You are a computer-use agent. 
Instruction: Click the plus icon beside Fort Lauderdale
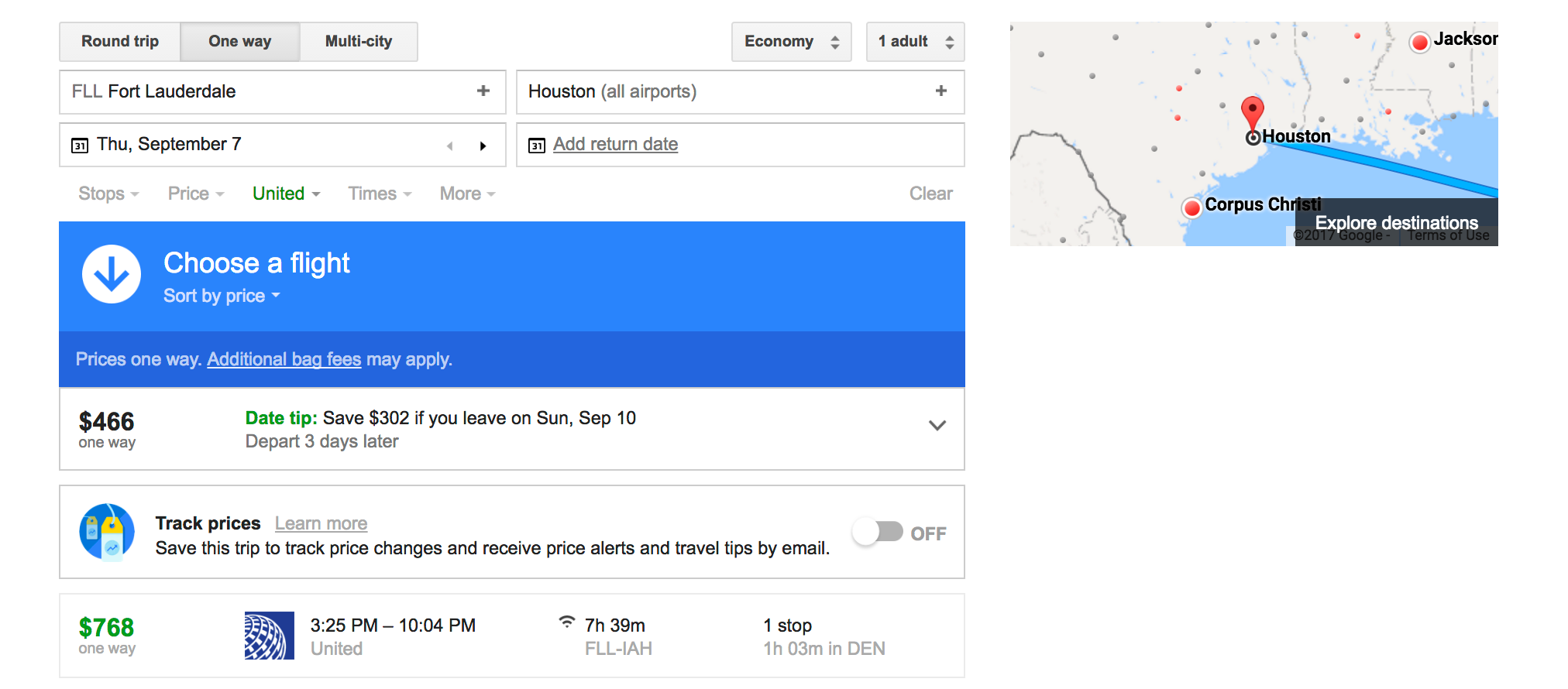pyautogui.click(x=483, y=91)
